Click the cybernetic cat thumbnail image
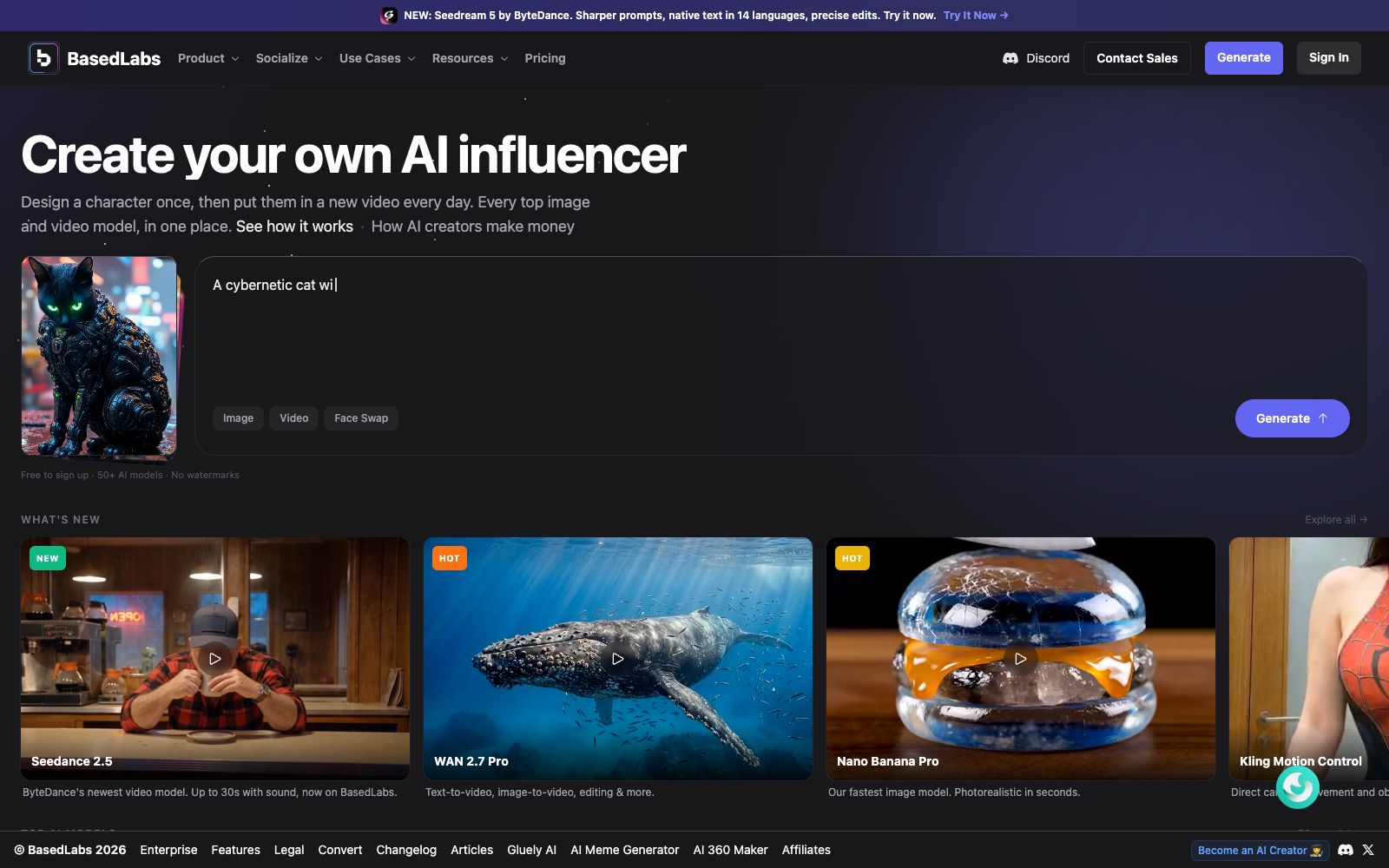Image resolution: width=1389 pixels, height=868 pixels. (x=99, y=356)
